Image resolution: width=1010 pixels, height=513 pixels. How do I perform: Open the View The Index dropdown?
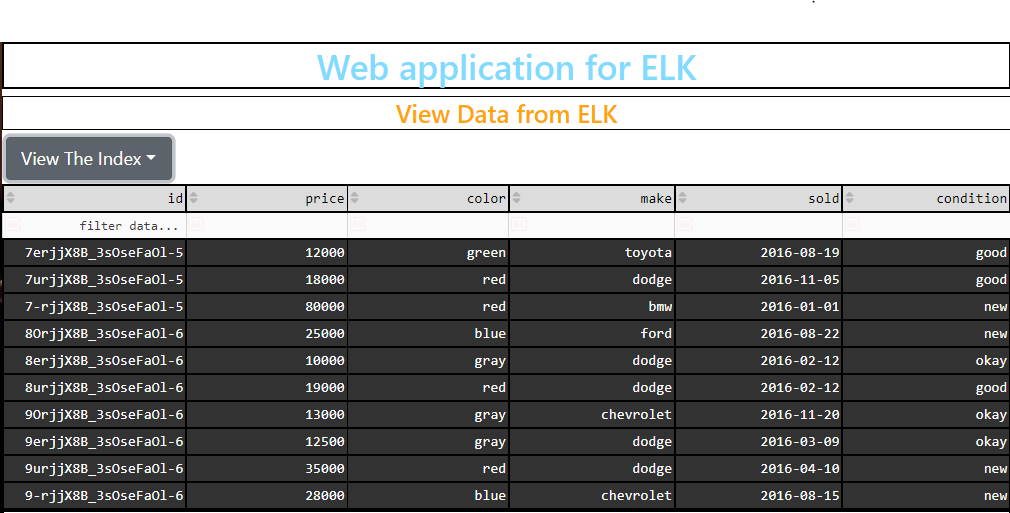pos(89,159)
